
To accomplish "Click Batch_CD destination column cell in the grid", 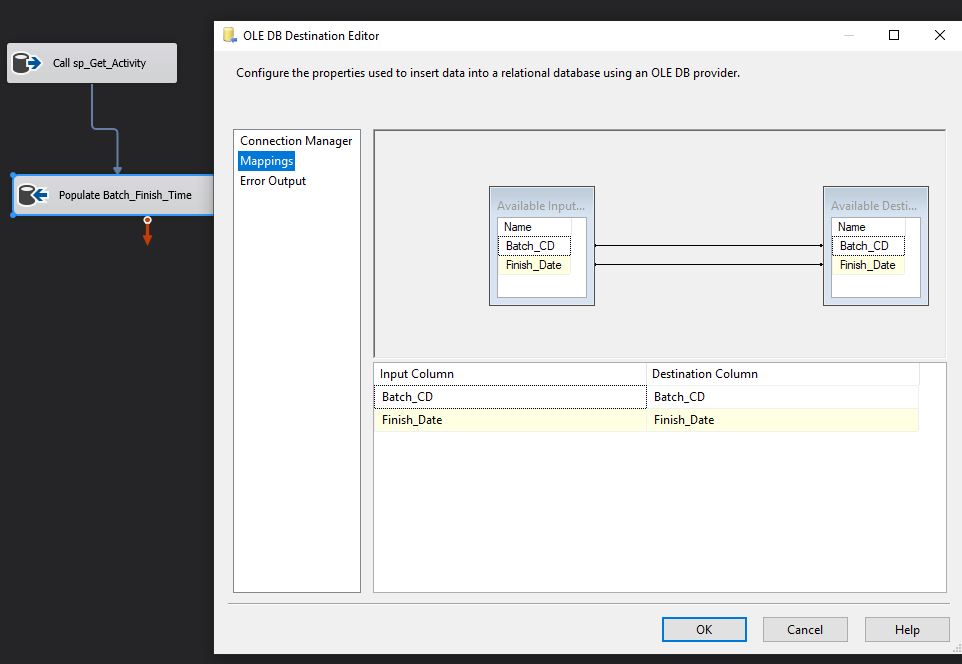I will [782, 397].
